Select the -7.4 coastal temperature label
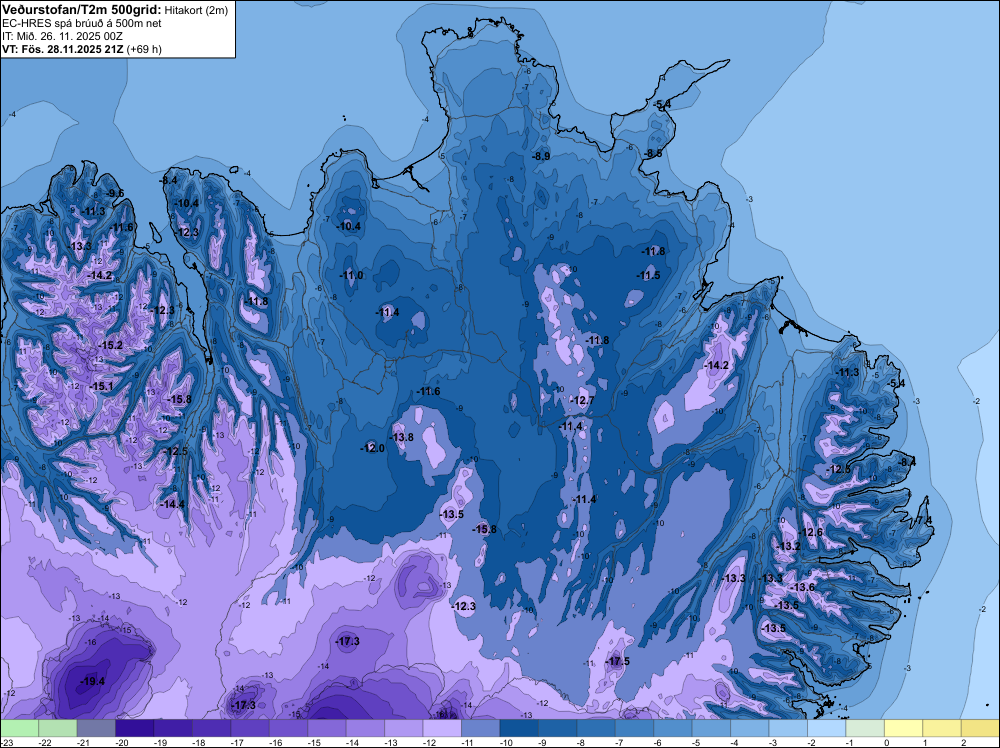1000x748 pixels. click(923, 520)
